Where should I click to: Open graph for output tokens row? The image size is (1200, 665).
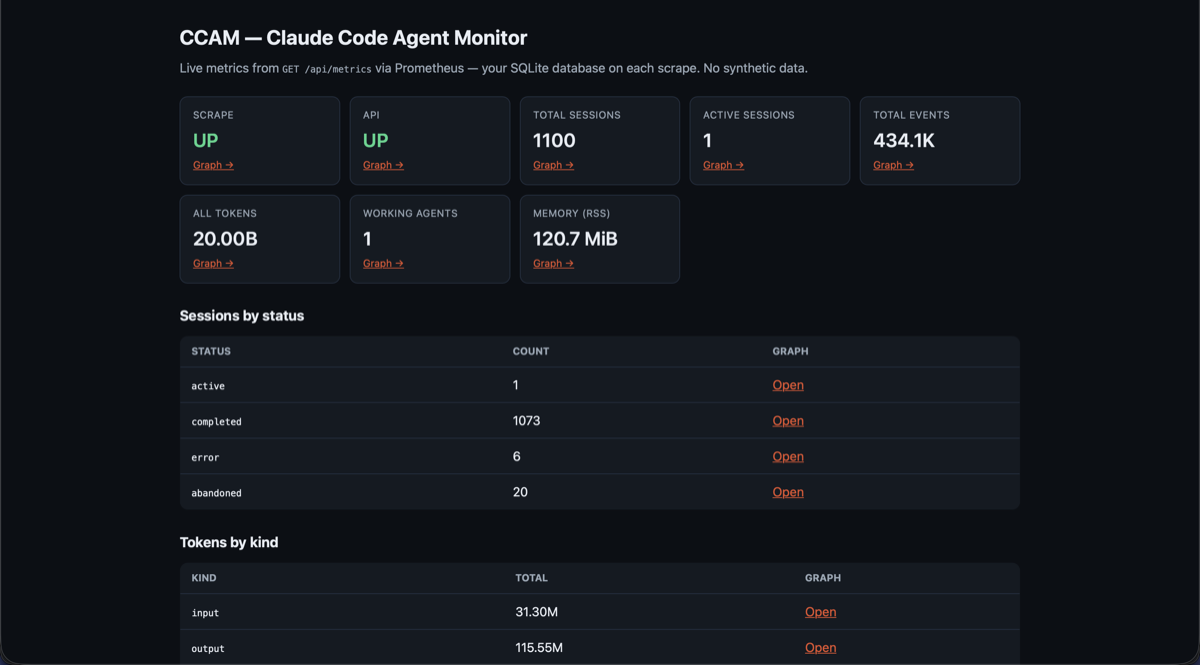click(821, 648)
